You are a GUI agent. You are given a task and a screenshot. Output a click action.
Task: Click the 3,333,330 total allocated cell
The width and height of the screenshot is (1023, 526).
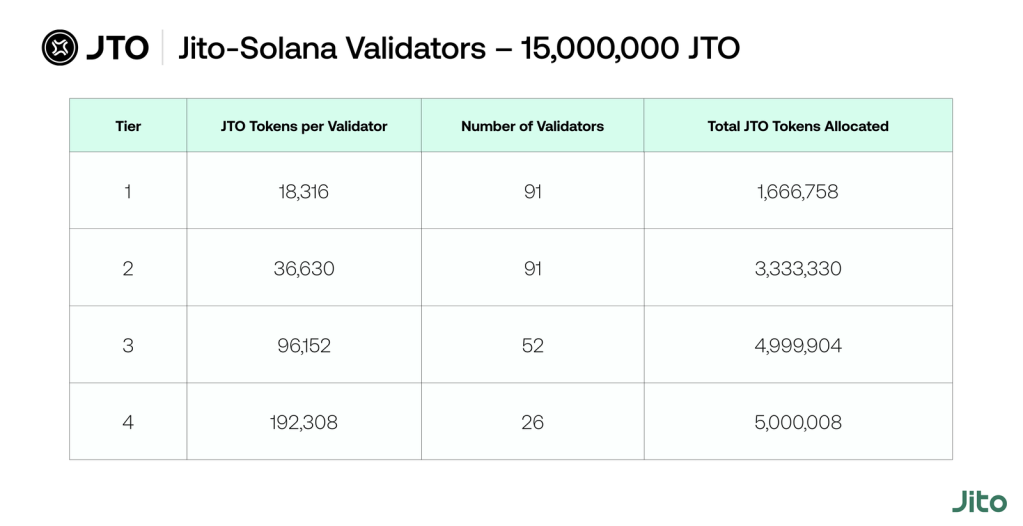pos(798,268)
